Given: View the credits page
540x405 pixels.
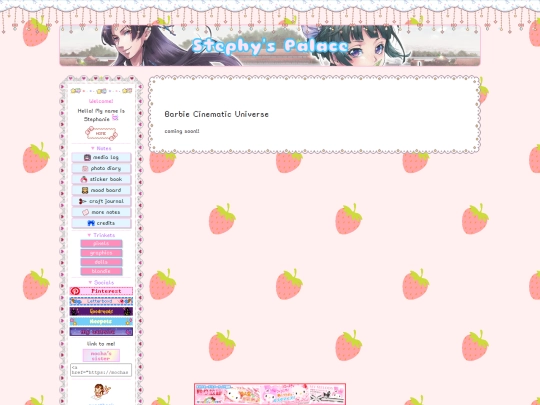Looking at the screenshot, I should 101,223.
